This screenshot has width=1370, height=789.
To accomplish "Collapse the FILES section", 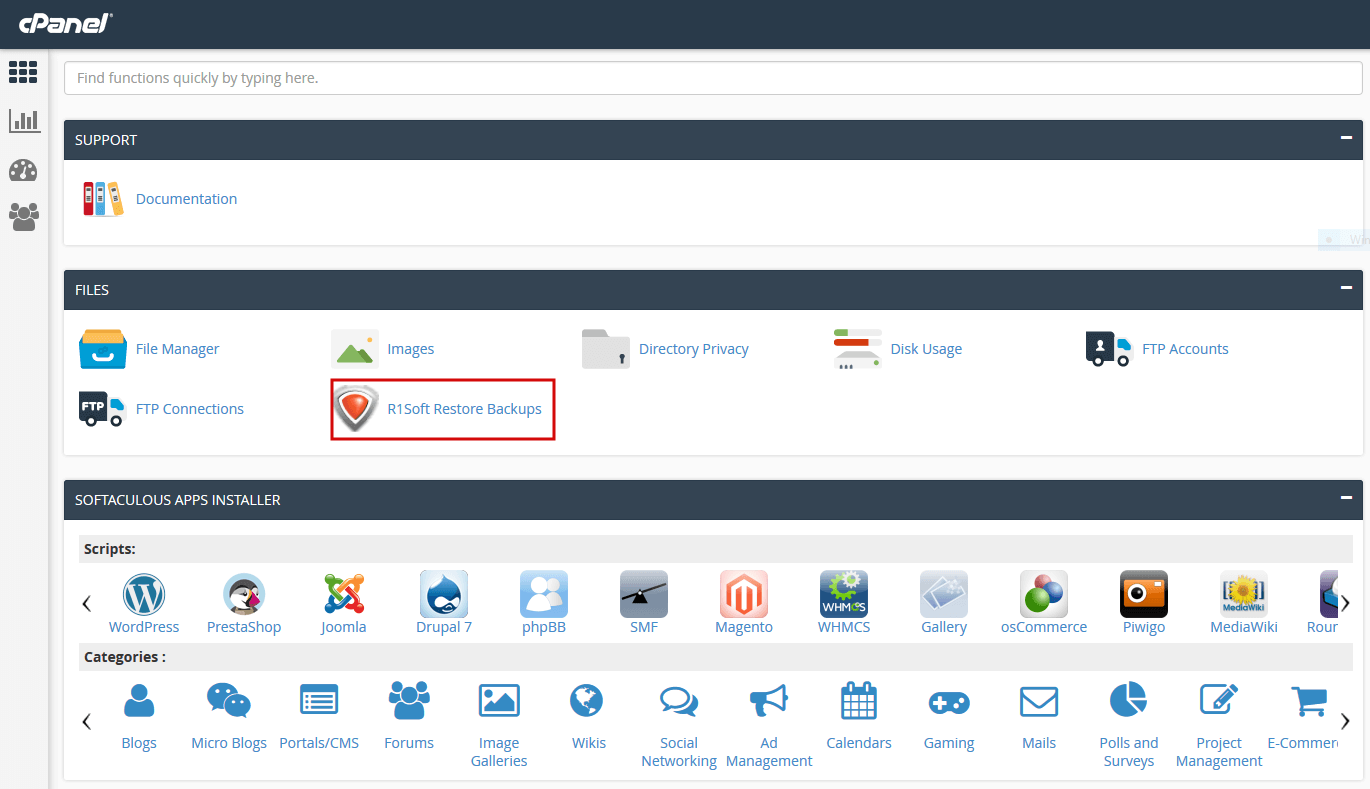I will click(x=1347, y=289).
